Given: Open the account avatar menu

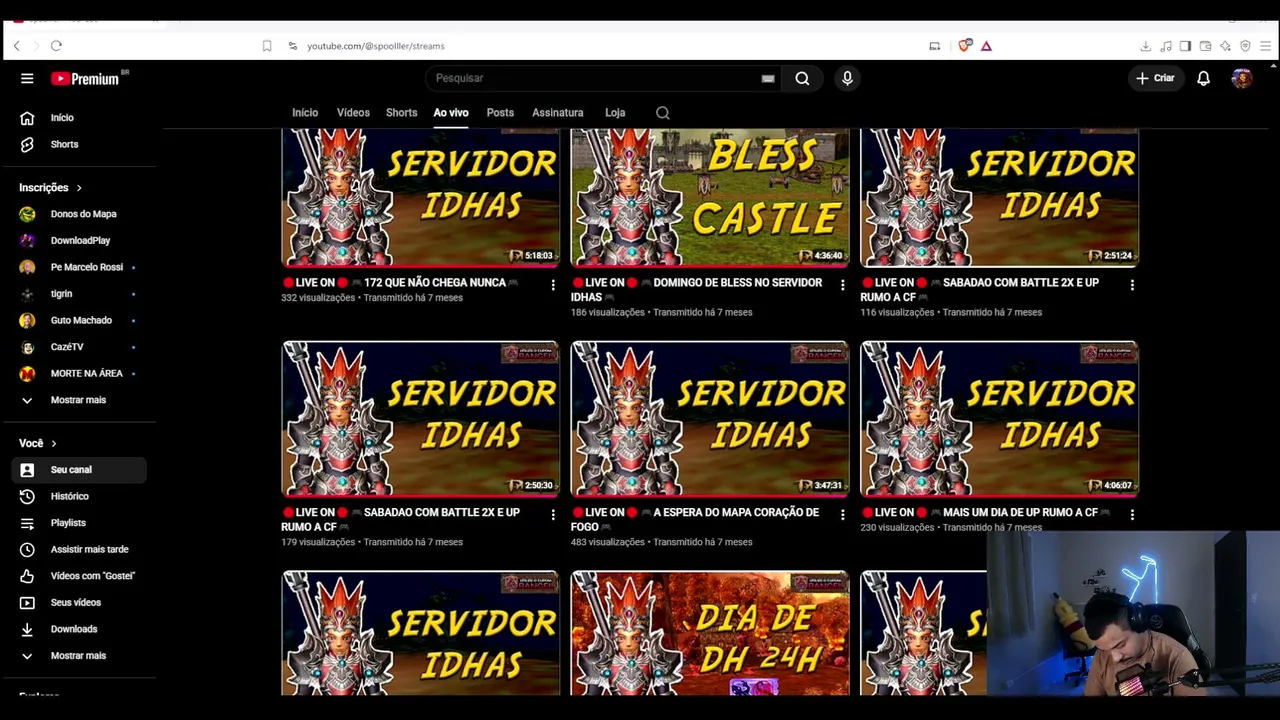Looking at the screenshot, I should [1242, 78].
